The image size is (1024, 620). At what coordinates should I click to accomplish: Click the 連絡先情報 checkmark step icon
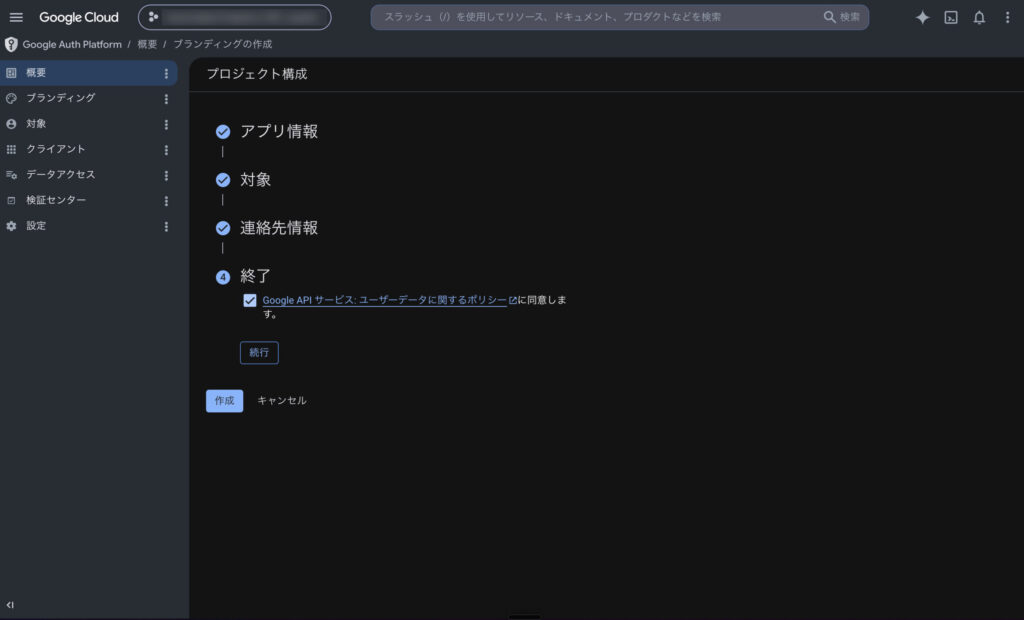pos(223,228)
